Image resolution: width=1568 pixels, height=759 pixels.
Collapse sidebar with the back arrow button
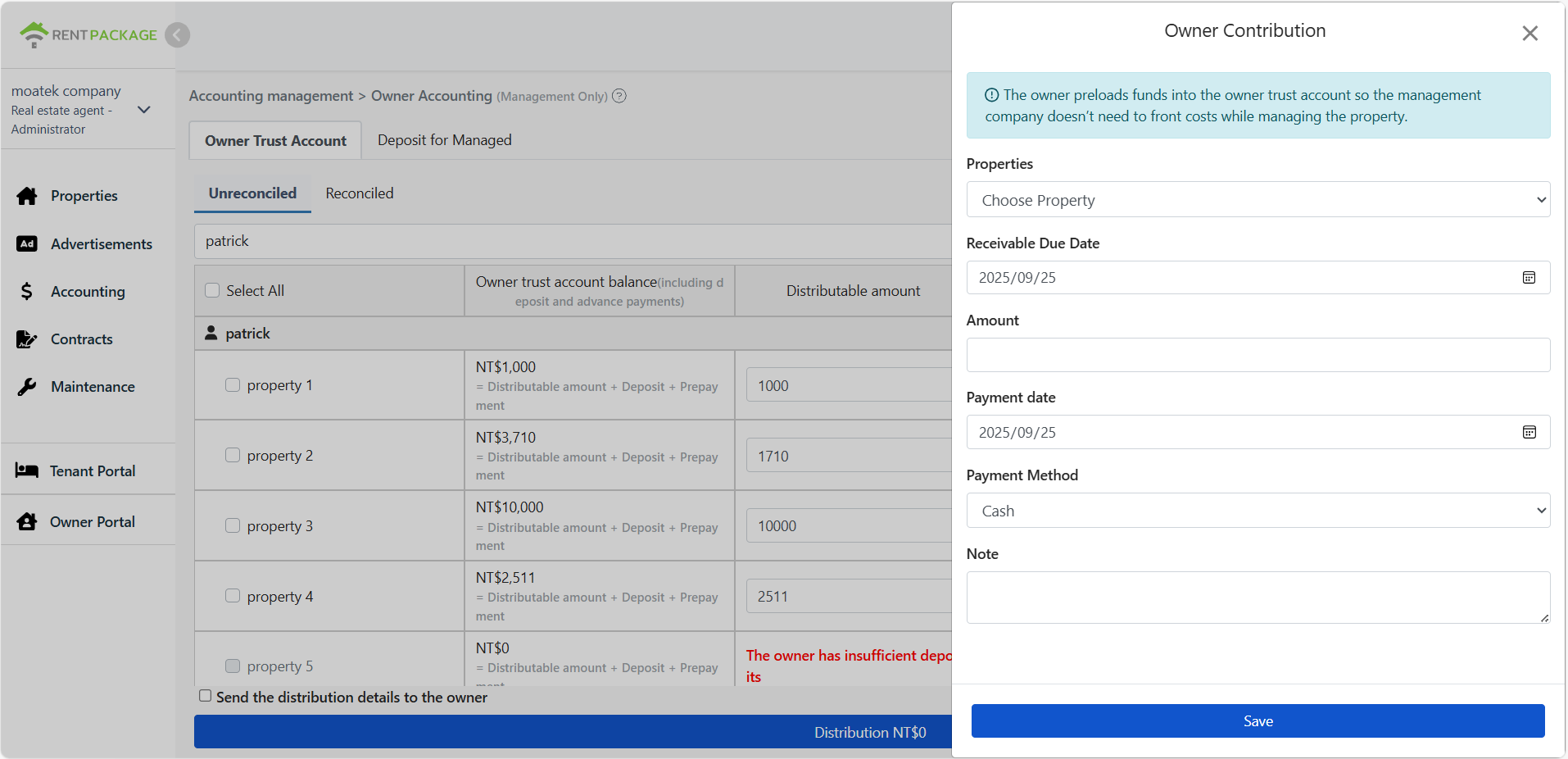tap(177, 34)
